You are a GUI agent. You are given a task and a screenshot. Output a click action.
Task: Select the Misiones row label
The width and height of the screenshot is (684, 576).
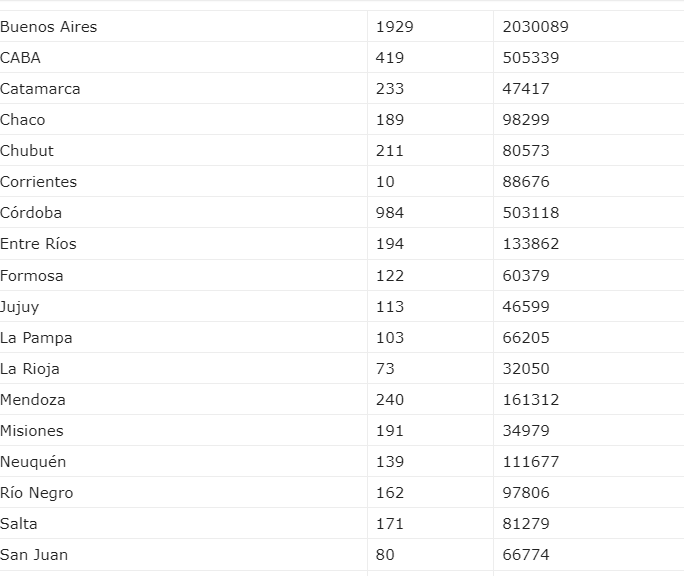(x=32, y=431)
